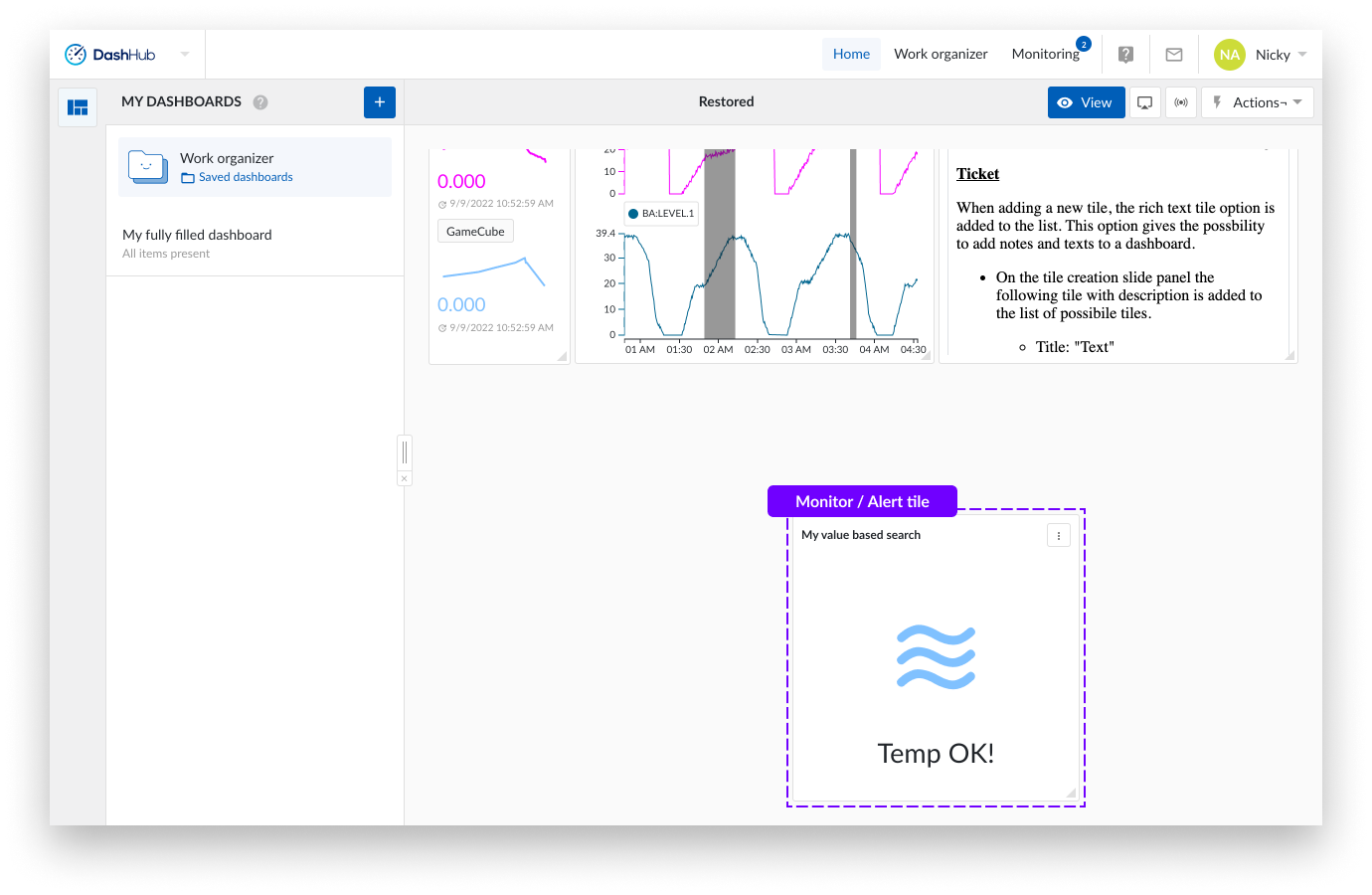Click help icon beside MY DASHBOARDS
The image size is (1372, 895).
coord(260,102)
